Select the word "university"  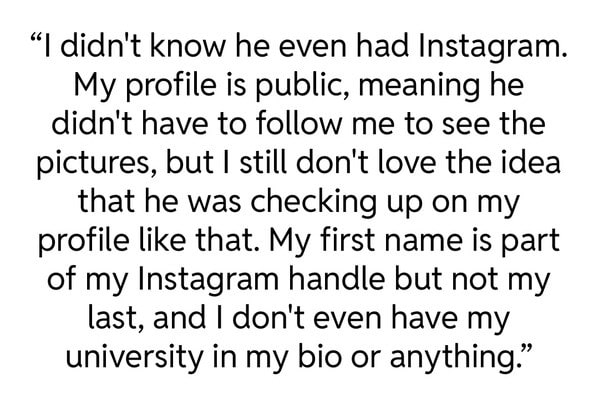133,359
